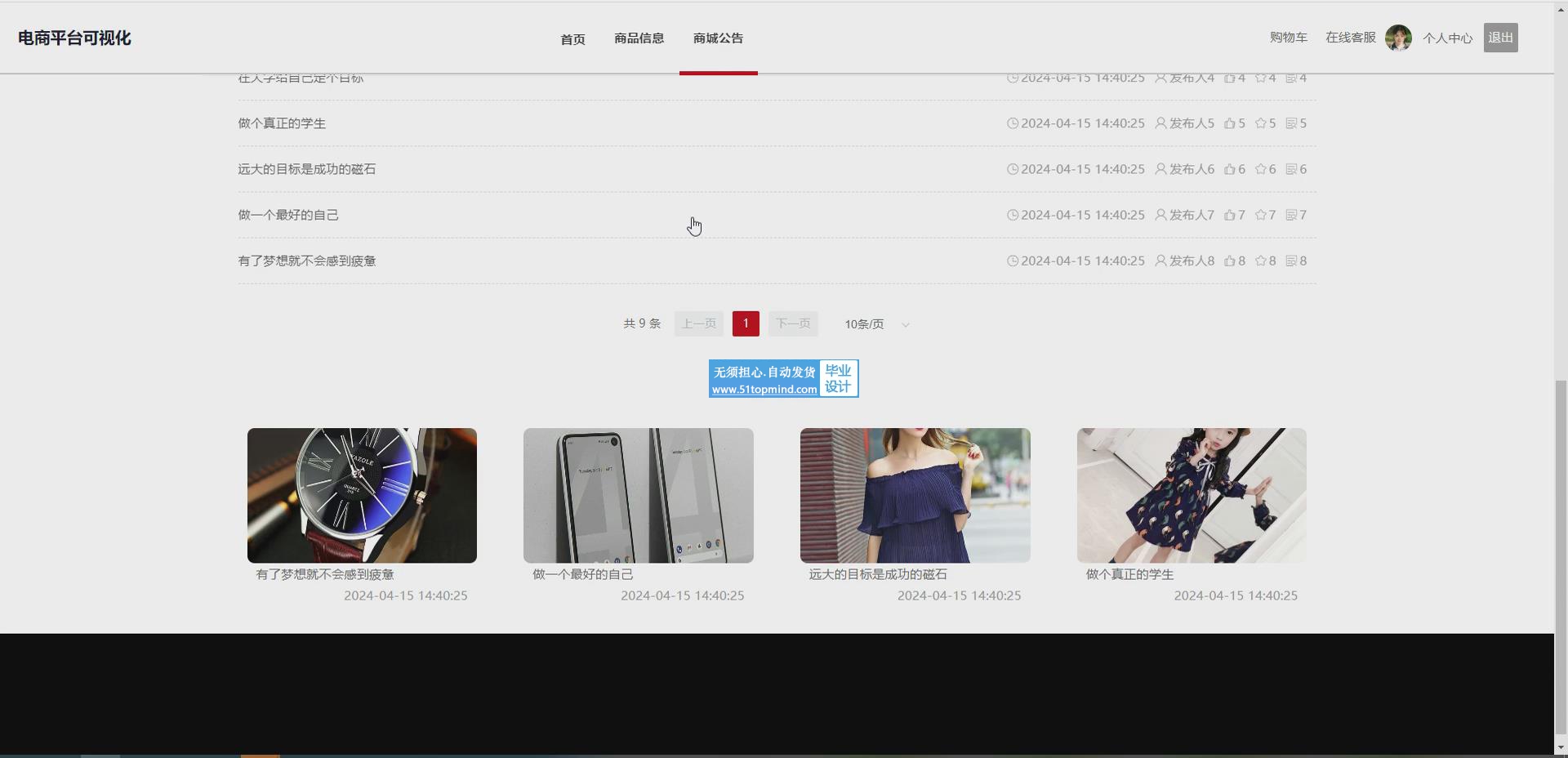The width and height of the screenshot is (1568, 758).
Task: Click the 远大的目标是成功的磁石 caption under blue dress
Action: (x=878, y=574)
